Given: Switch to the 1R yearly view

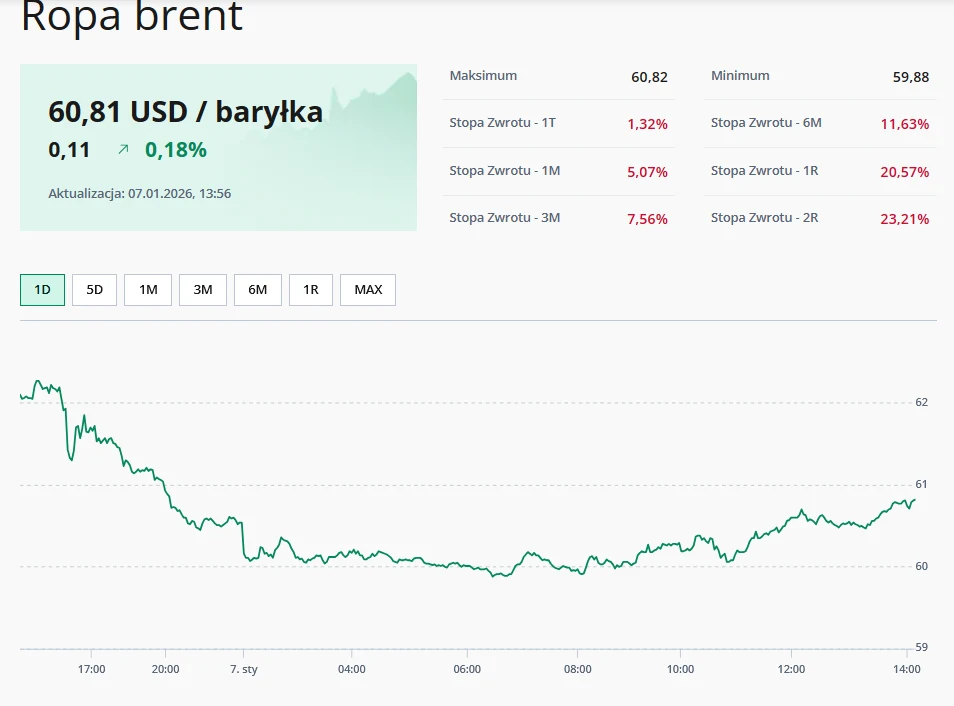Looking at the screenshot, I should point(310,289).
